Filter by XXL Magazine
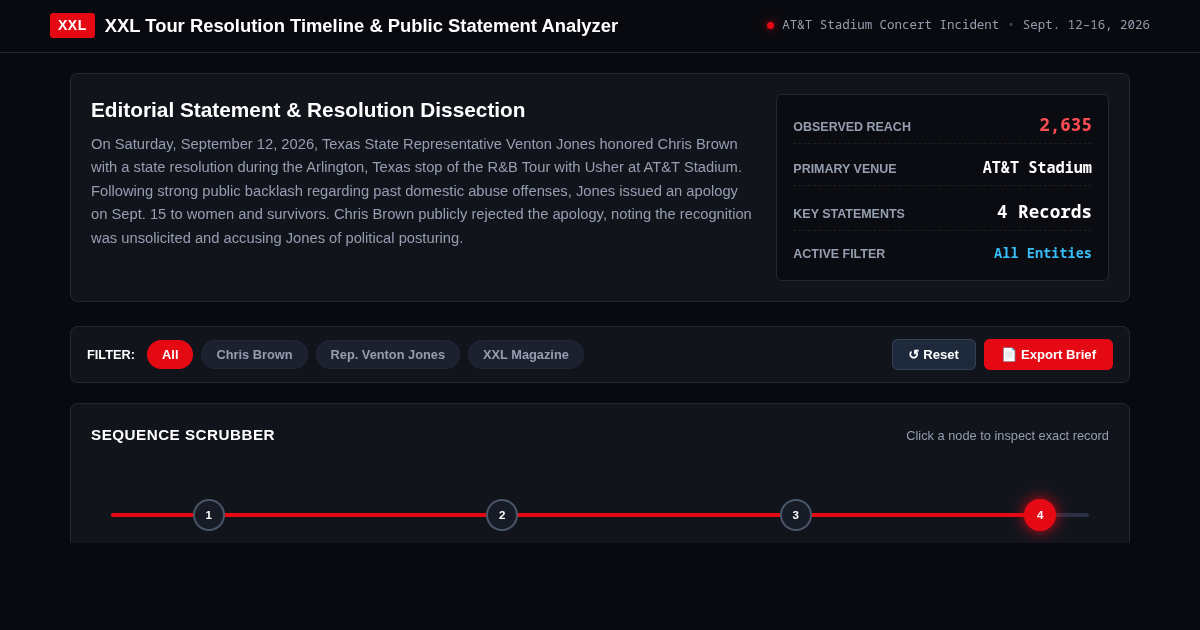The width and height of the screenshot is (1200, 630). (x=526, y=354)
